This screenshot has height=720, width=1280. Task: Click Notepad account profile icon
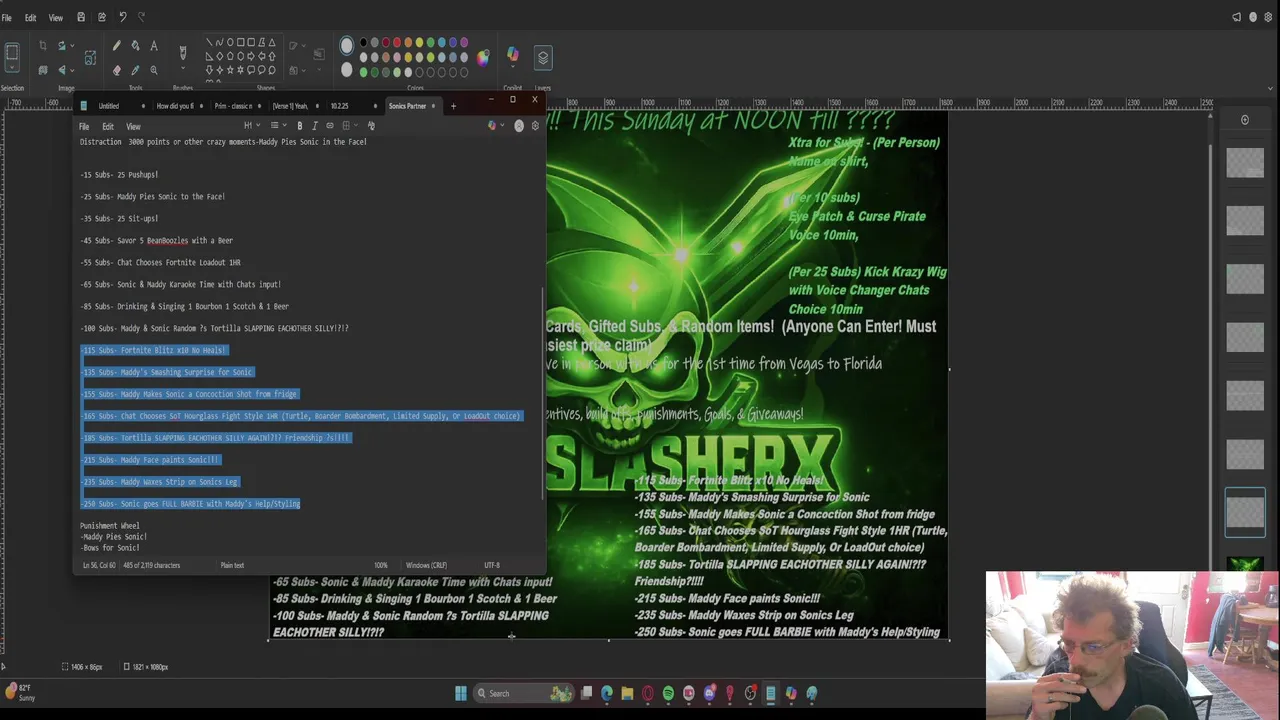coord(518,126)
